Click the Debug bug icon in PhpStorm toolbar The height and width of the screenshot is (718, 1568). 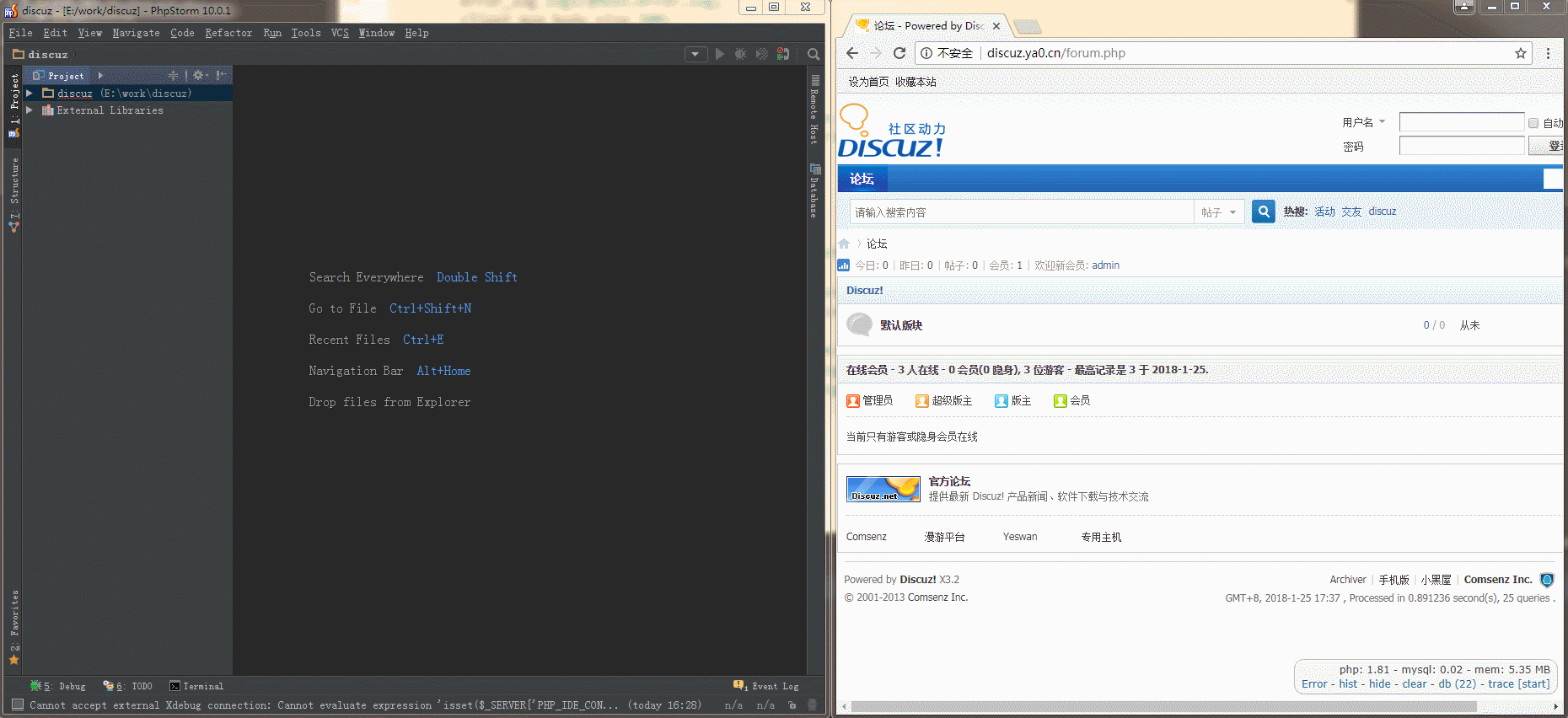pos(741,54)
